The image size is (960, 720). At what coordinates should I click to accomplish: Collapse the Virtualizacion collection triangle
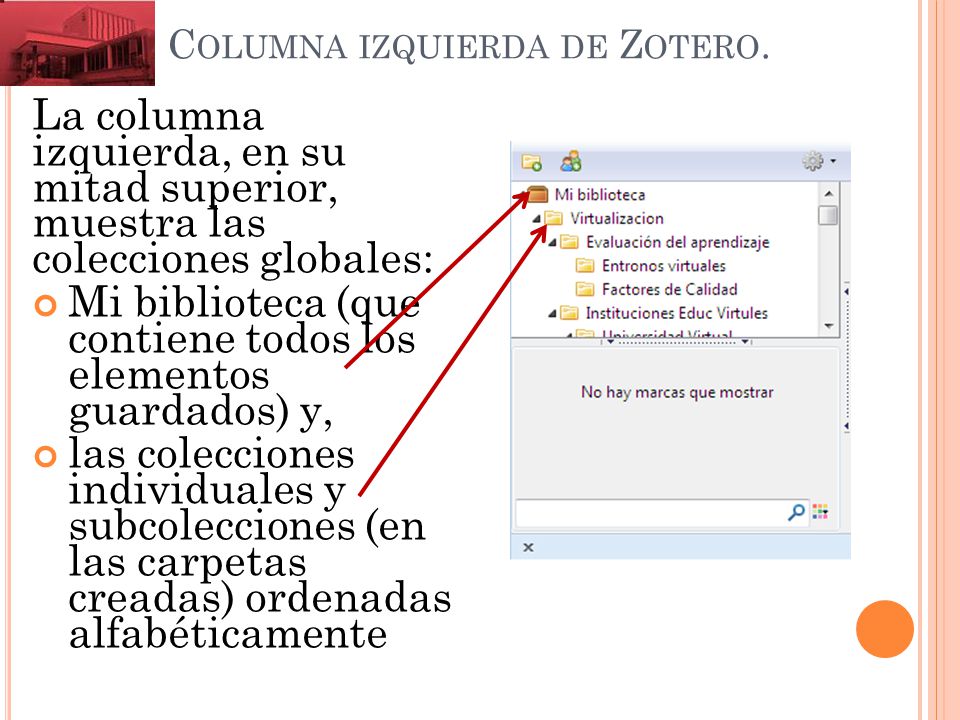(536, 219)
